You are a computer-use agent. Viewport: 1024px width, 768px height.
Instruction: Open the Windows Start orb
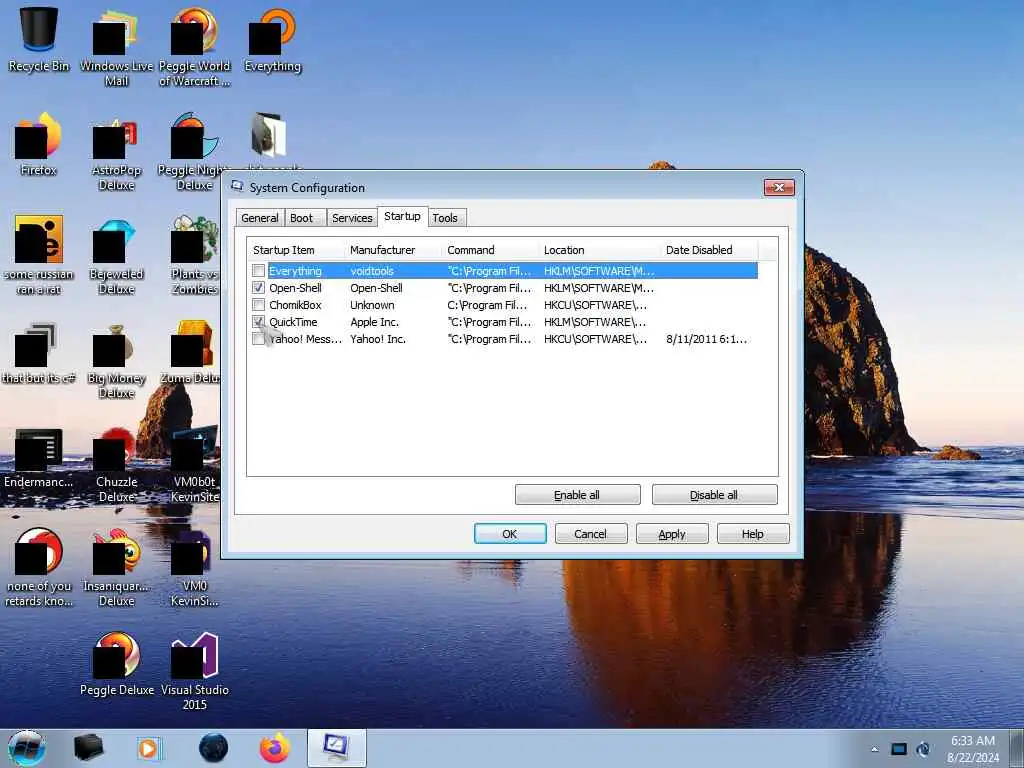[x=27, y=748]
